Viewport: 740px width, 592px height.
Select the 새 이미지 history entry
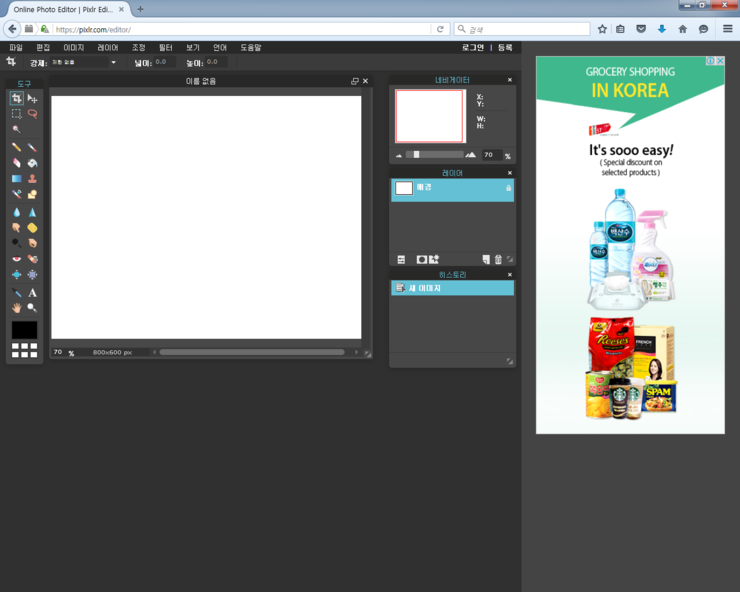[452, 288]
